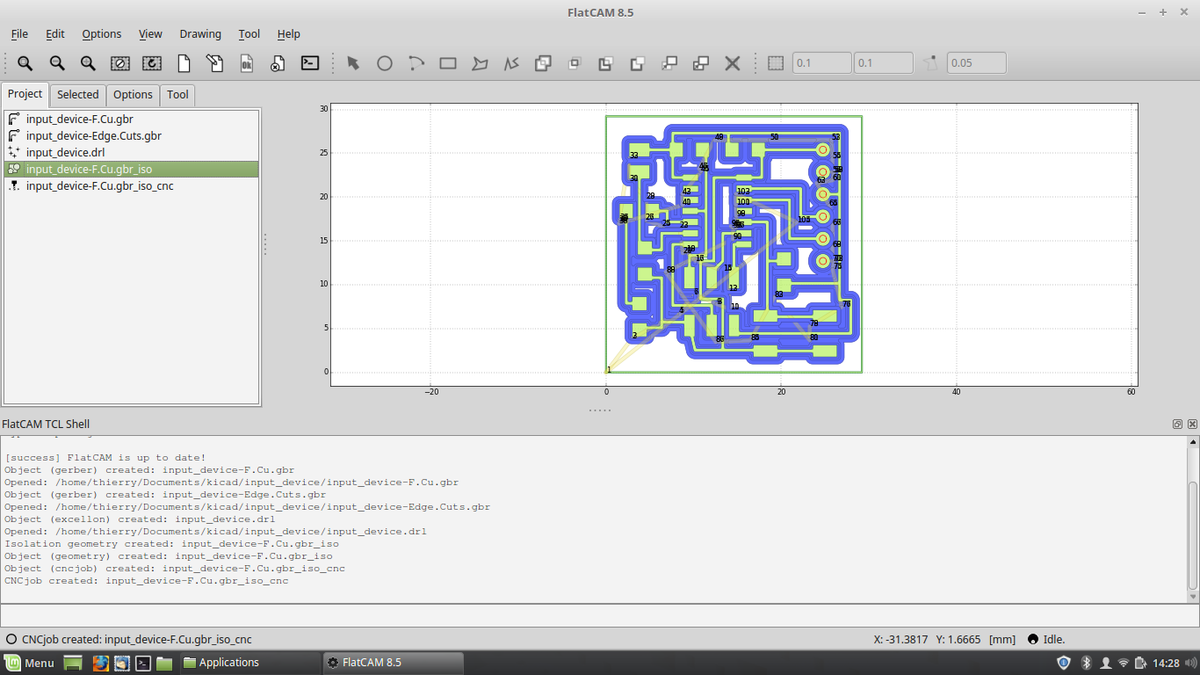Open the terminal taskbar launcher
1200x675 pixels.
coord(143,663)
